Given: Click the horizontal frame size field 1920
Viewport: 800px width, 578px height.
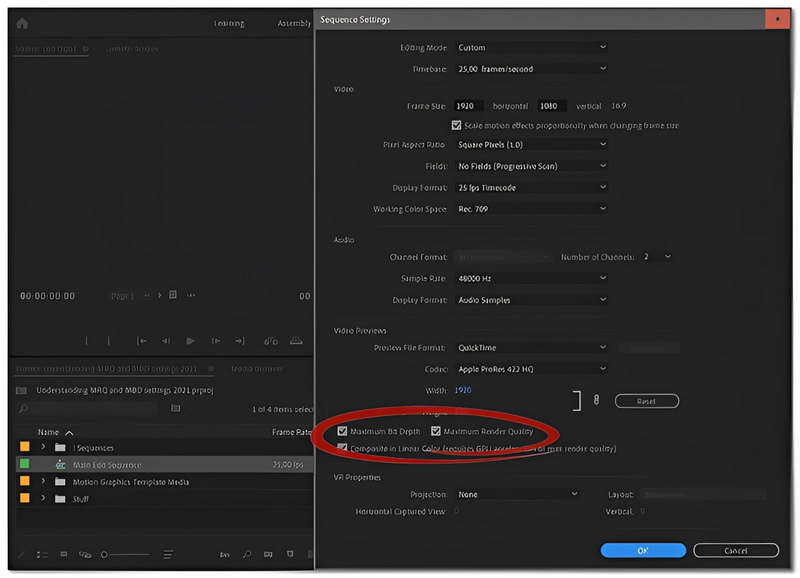Looking at the screenshot, I should point(468,106).
